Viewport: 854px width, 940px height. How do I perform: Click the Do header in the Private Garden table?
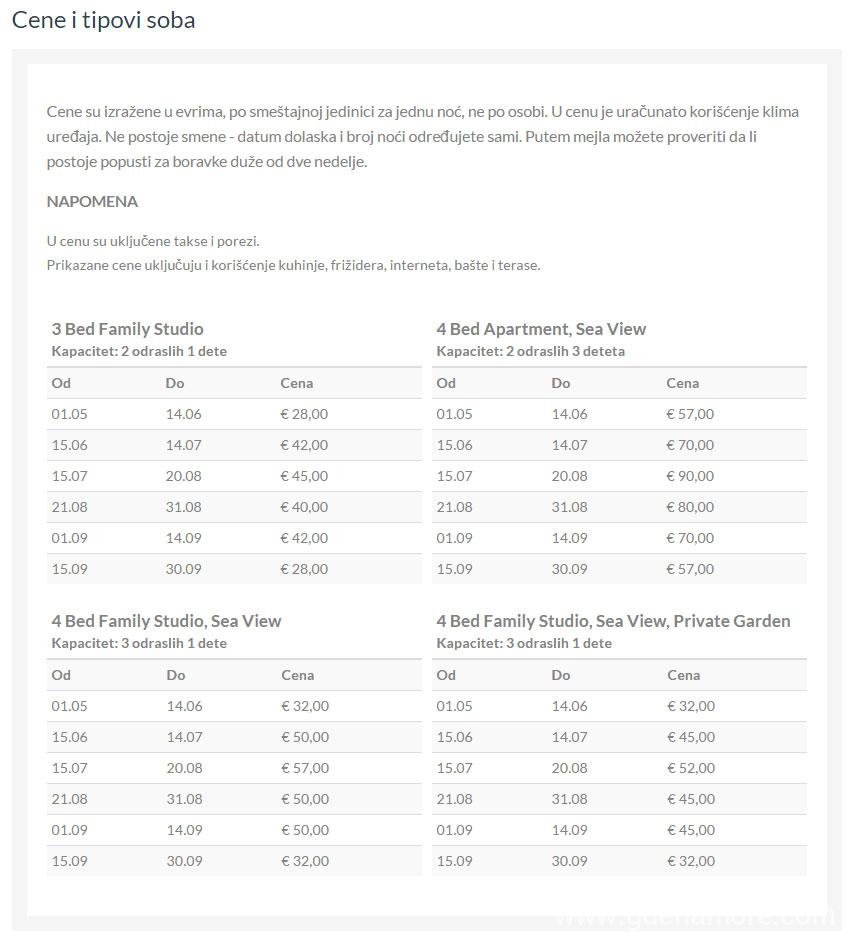click(561, 675)
